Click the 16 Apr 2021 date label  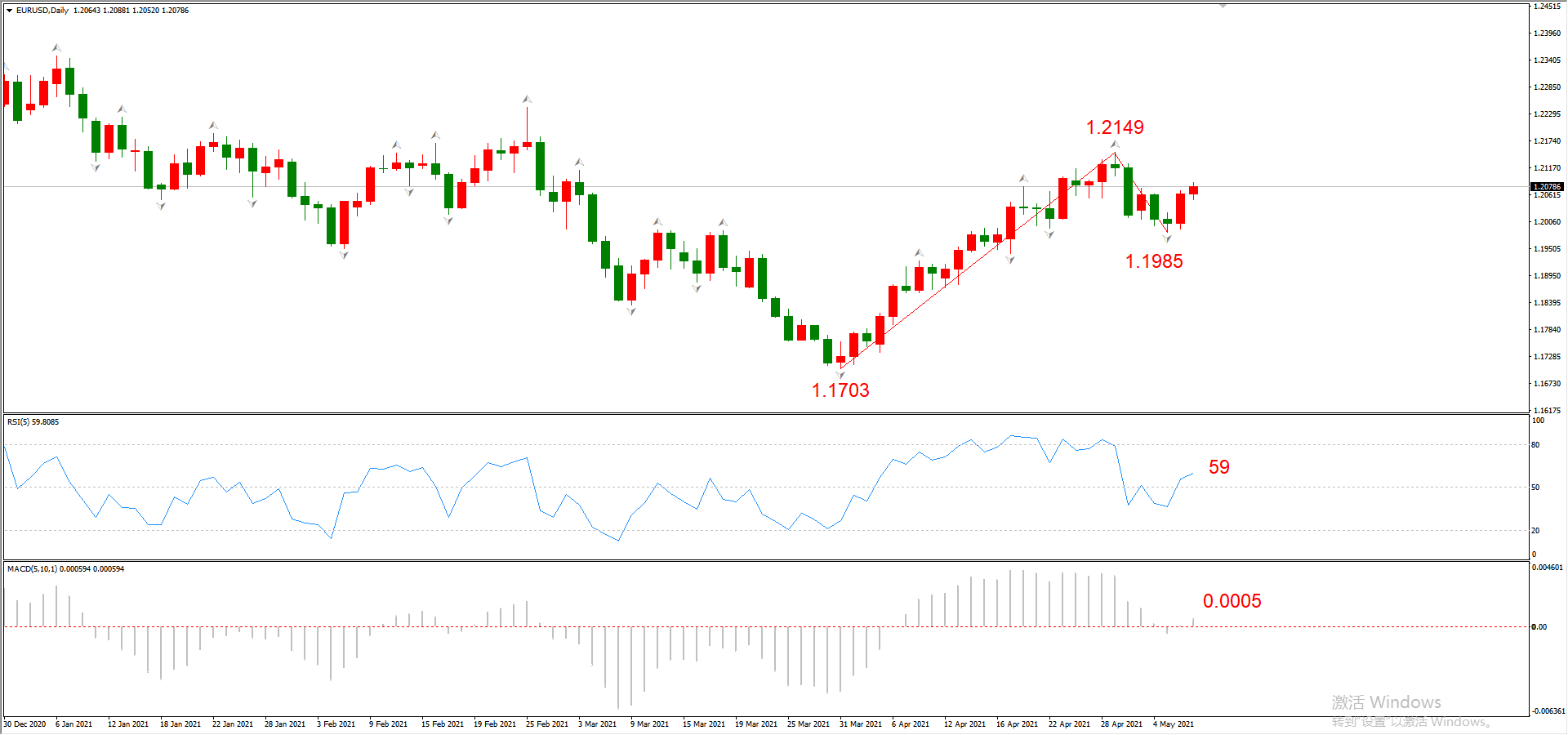(1017, 724)
